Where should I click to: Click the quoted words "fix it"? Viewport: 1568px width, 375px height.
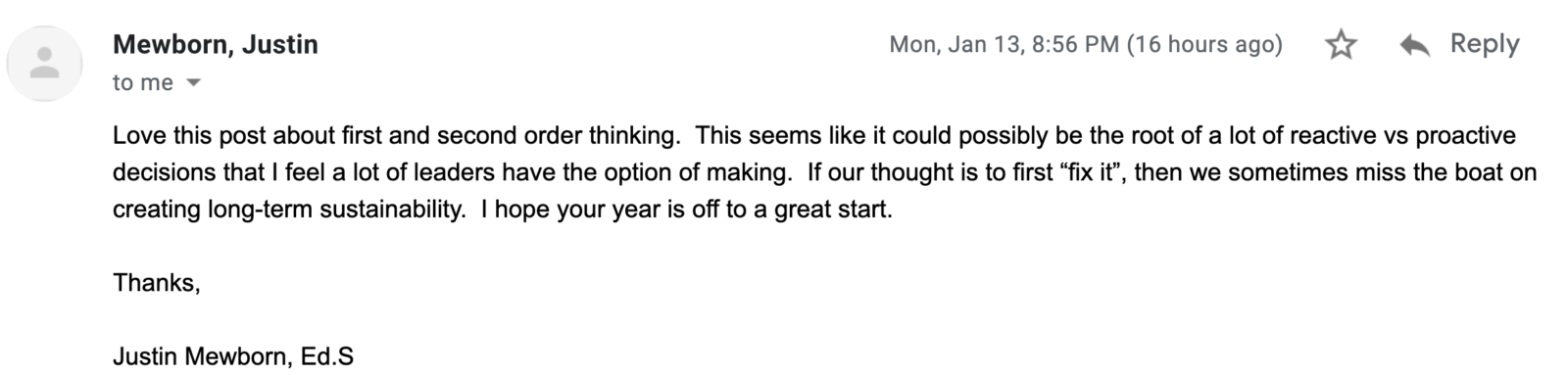coord(1091,172)
